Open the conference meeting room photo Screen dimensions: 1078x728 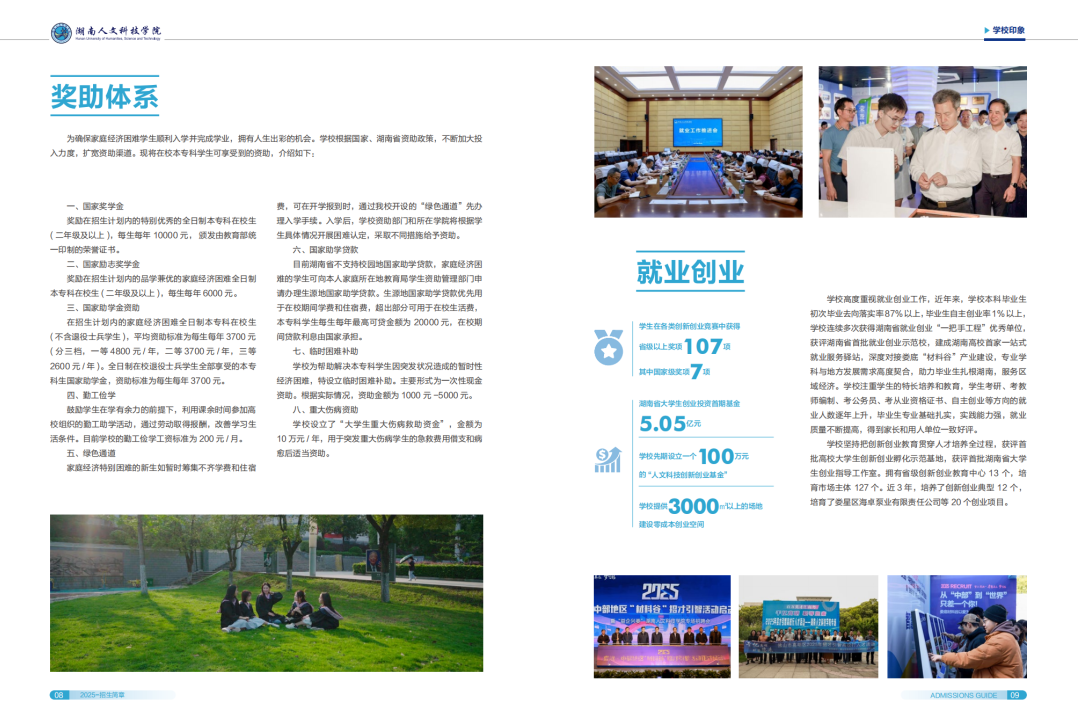pyautogui.click(x=698, y=141)
